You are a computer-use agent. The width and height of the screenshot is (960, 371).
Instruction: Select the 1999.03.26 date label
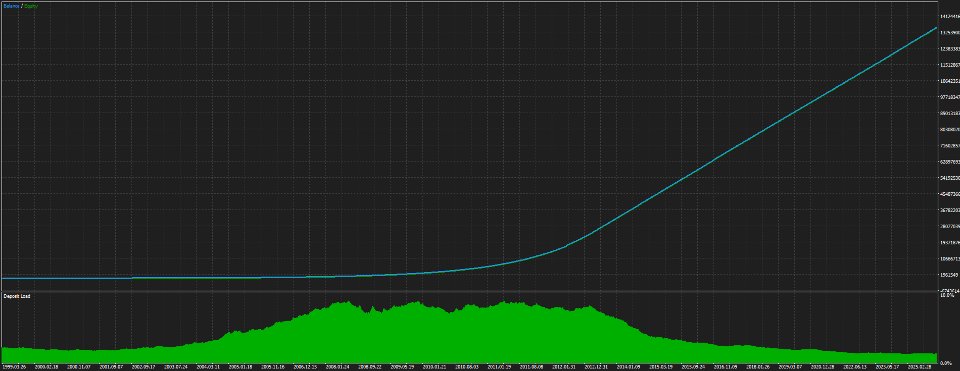point(14,367)
